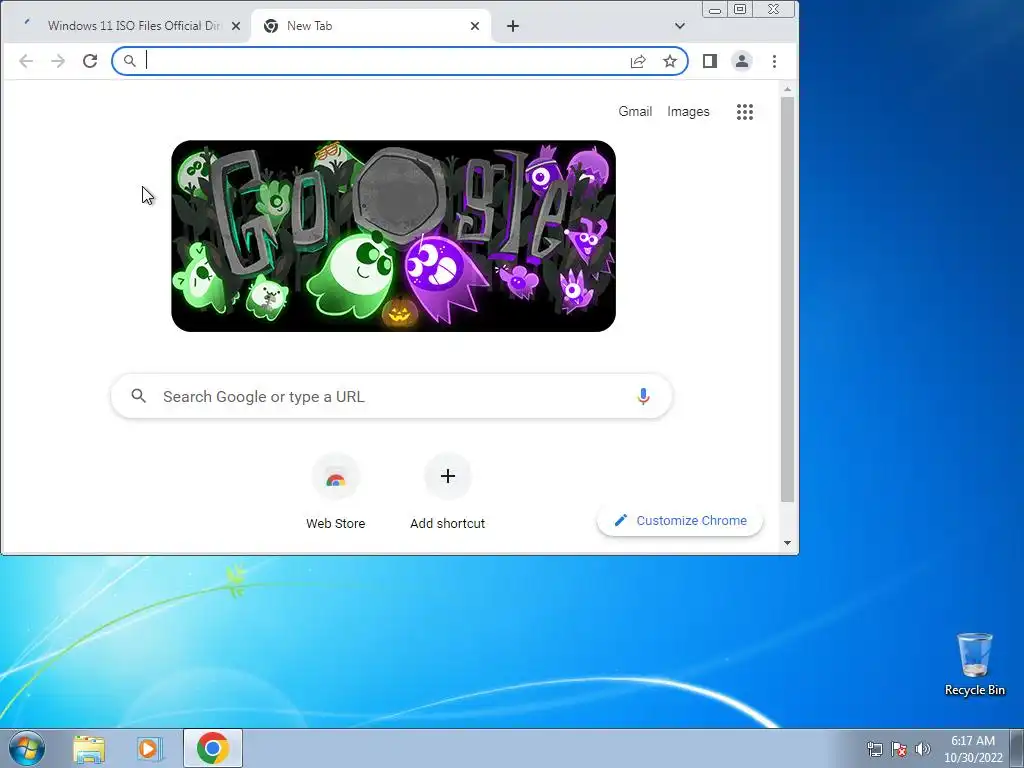Select the New Tab tab
The image size is (1024, 768).
[370, 26]
